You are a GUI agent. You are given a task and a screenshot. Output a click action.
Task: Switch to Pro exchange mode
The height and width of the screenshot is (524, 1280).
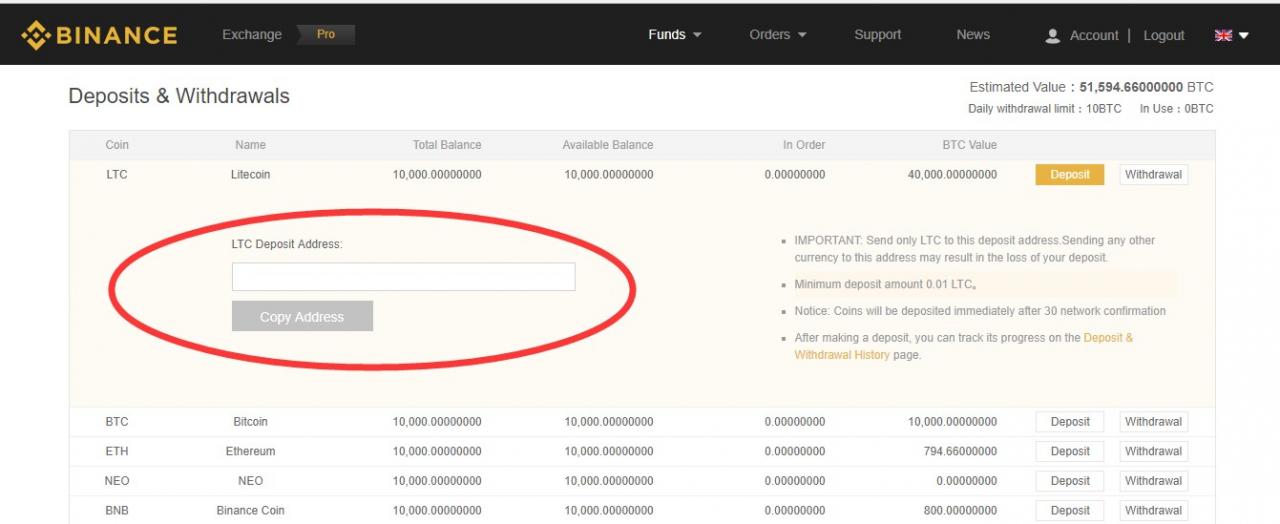tap(326, 34)
